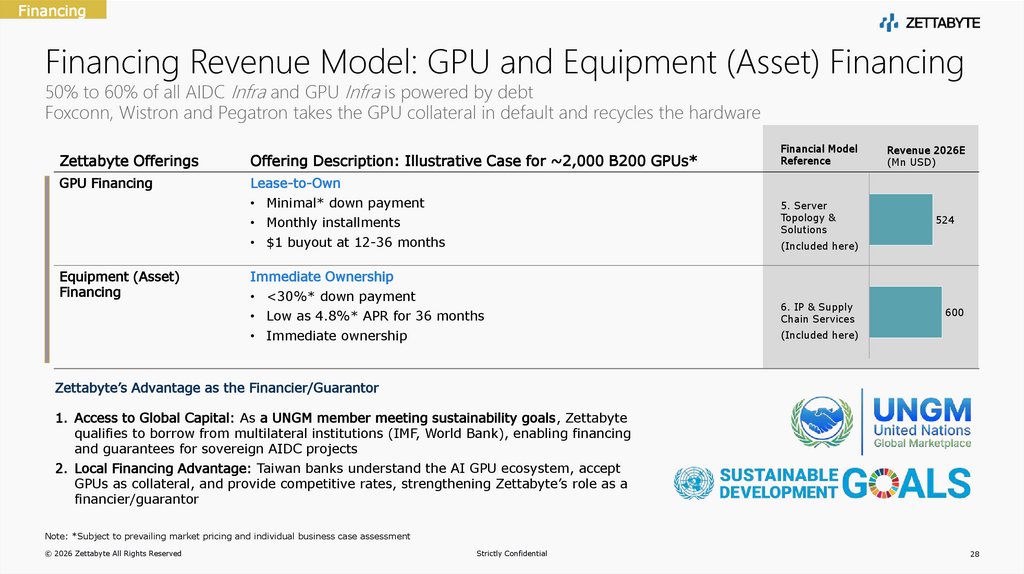Click the ZETTABYTE wordmark

(942, 23)
